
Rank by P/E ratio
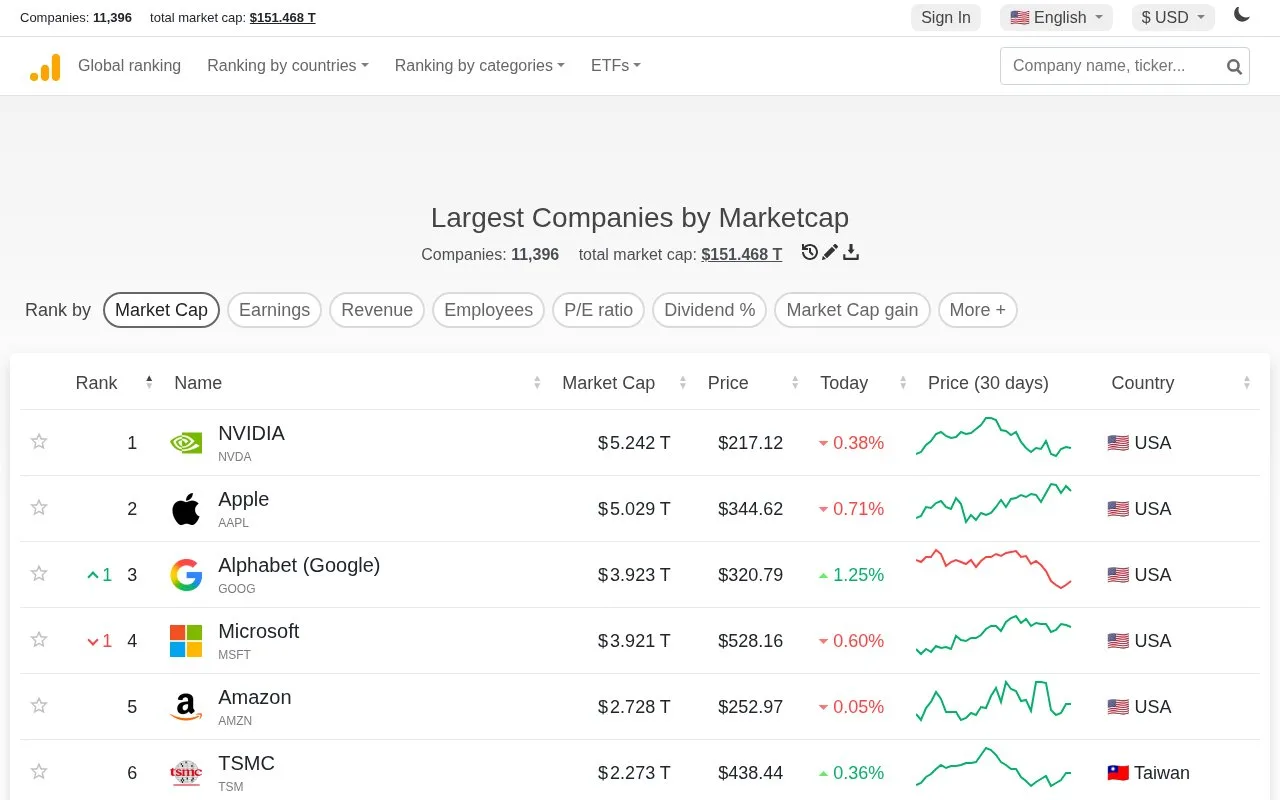point(598,310)
